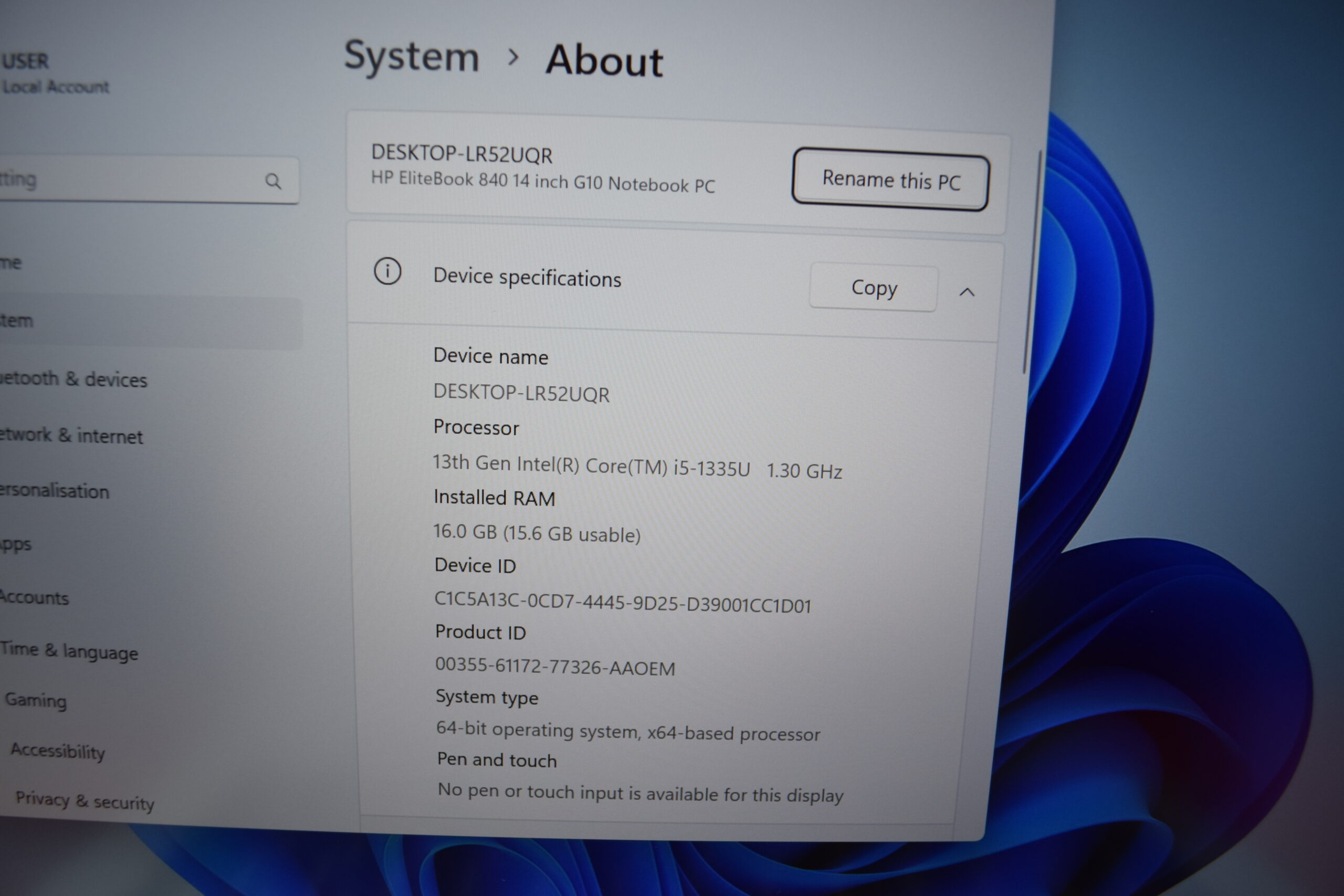Image resolution: width=1344 pixels, height=896 pixels.
Task: Open Privacy & security settings
Action: pyautogui.click(x=85, y=800)
